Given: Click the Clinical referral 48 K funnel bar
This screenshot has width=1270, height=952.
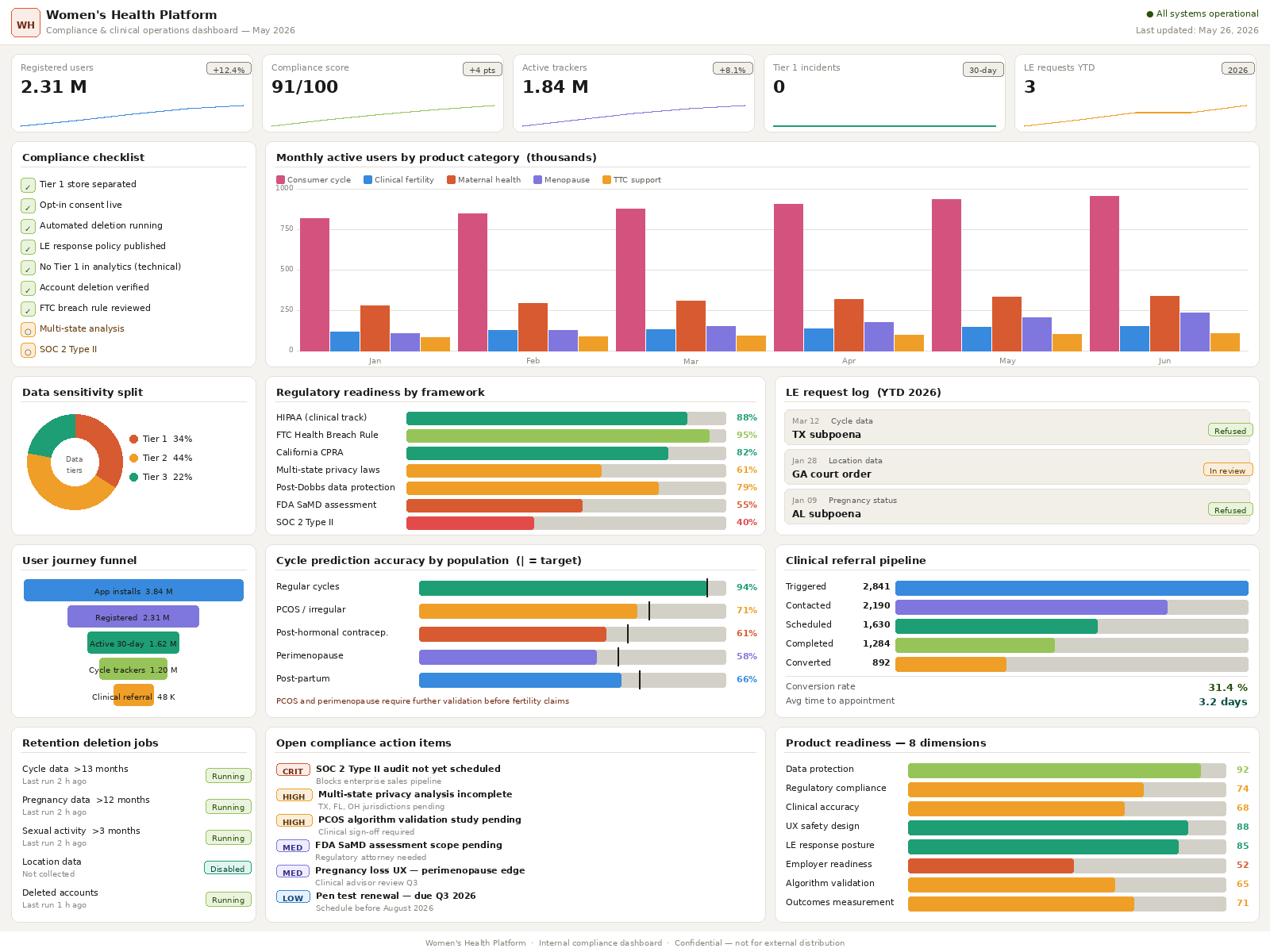Looking at the screenshot, I should pyautogui.click(x=133, y=695).
